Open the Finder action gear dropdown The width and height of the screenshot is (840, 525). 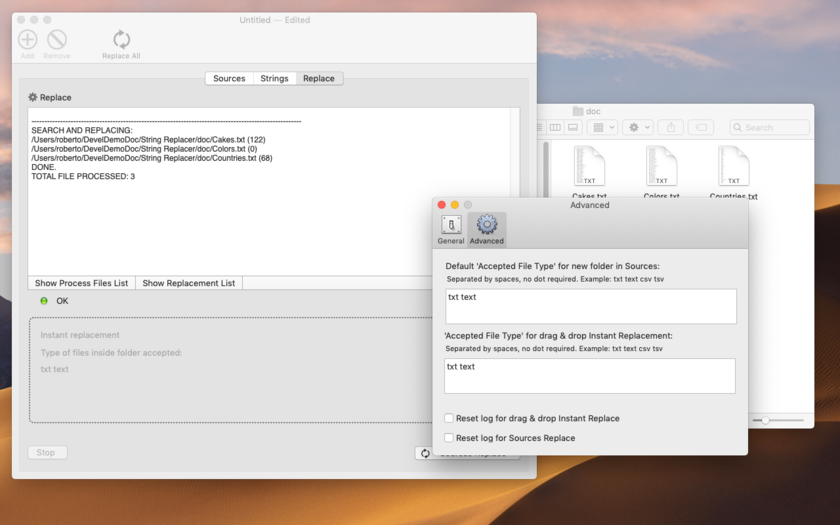coord(637,128)
